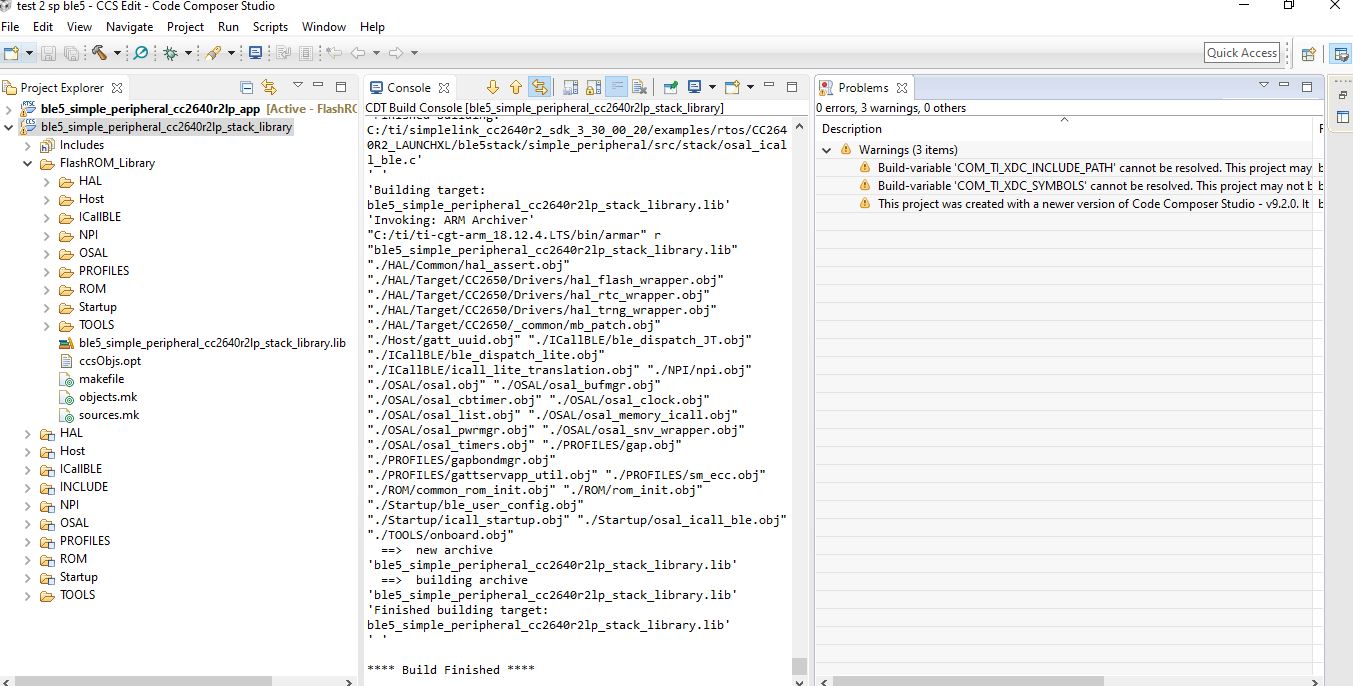The image size is (1353, 686).
Task: Open Project Explorer view menu triangle
Action: pos(297,86)
